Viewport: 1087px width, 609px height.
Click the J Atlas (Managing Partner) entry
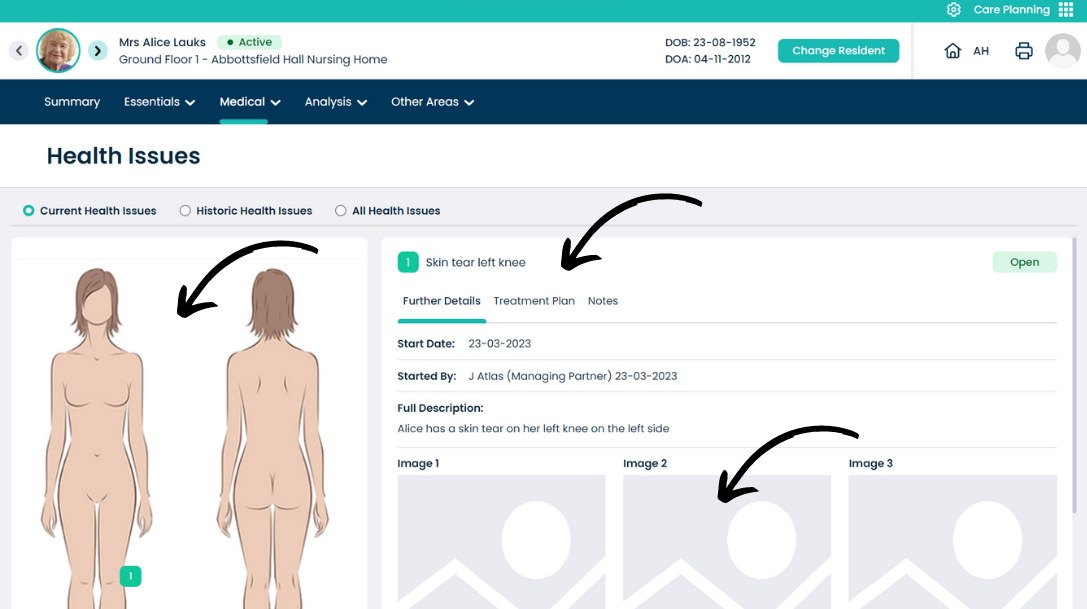point(573,376)
